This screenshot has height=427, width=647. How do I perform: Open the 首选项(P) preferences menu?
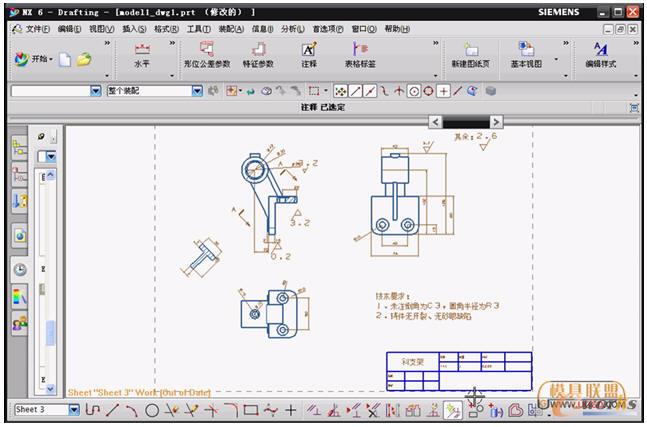(x=326, y=29)
